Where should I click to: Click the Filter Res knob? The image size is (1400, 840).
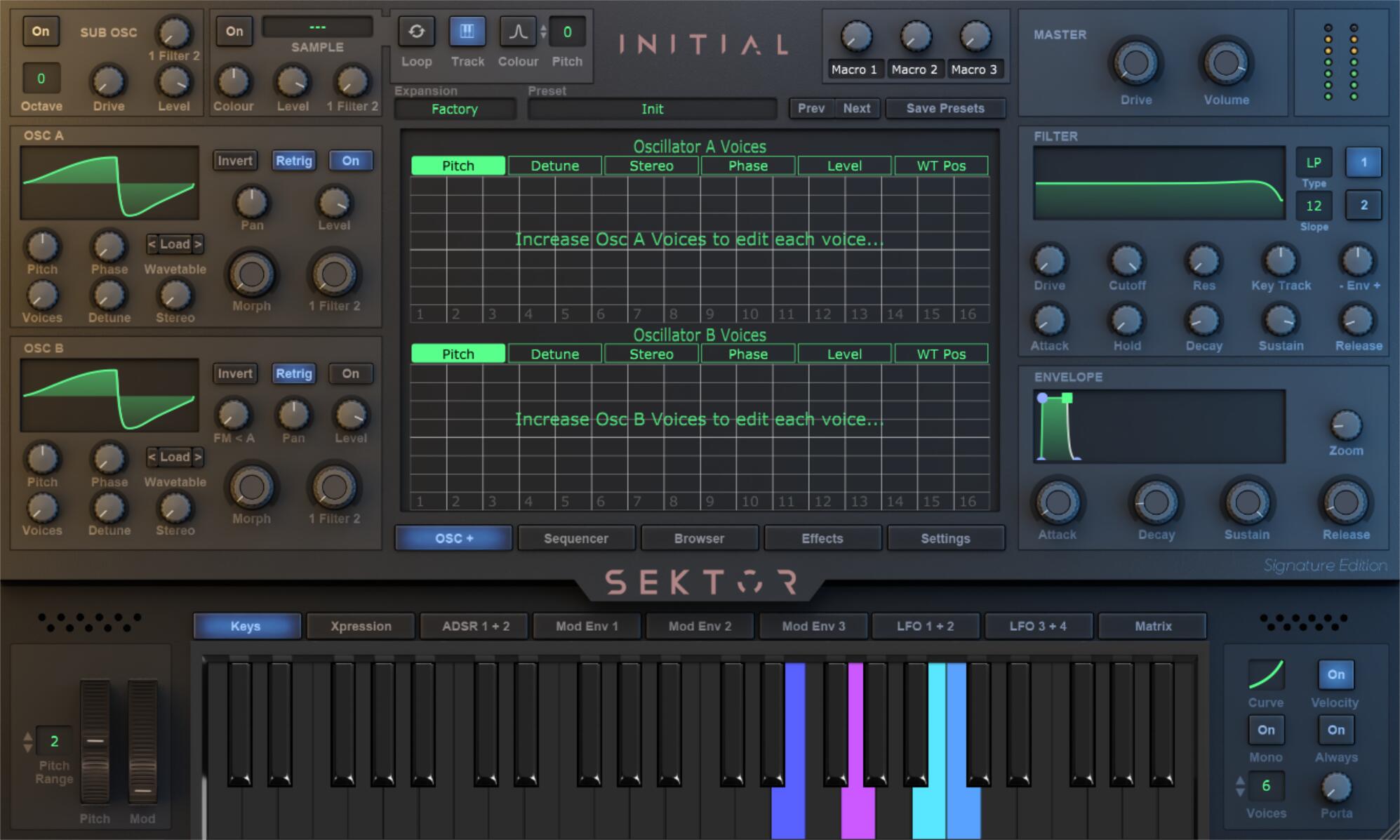click(1204, 260)
